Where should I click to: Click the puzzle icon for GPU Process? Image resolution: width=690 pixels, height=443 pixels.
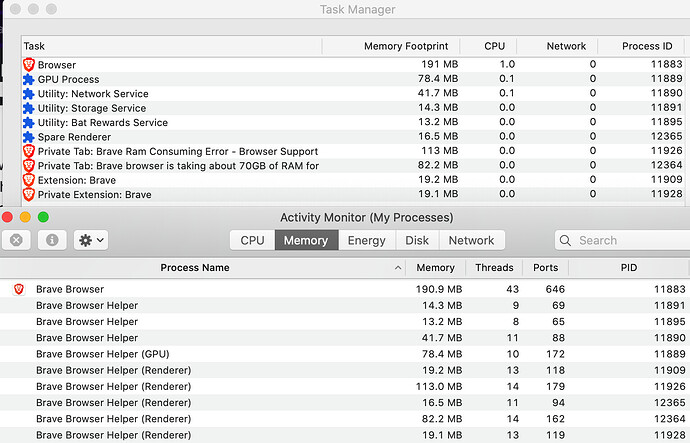point(28,79)
